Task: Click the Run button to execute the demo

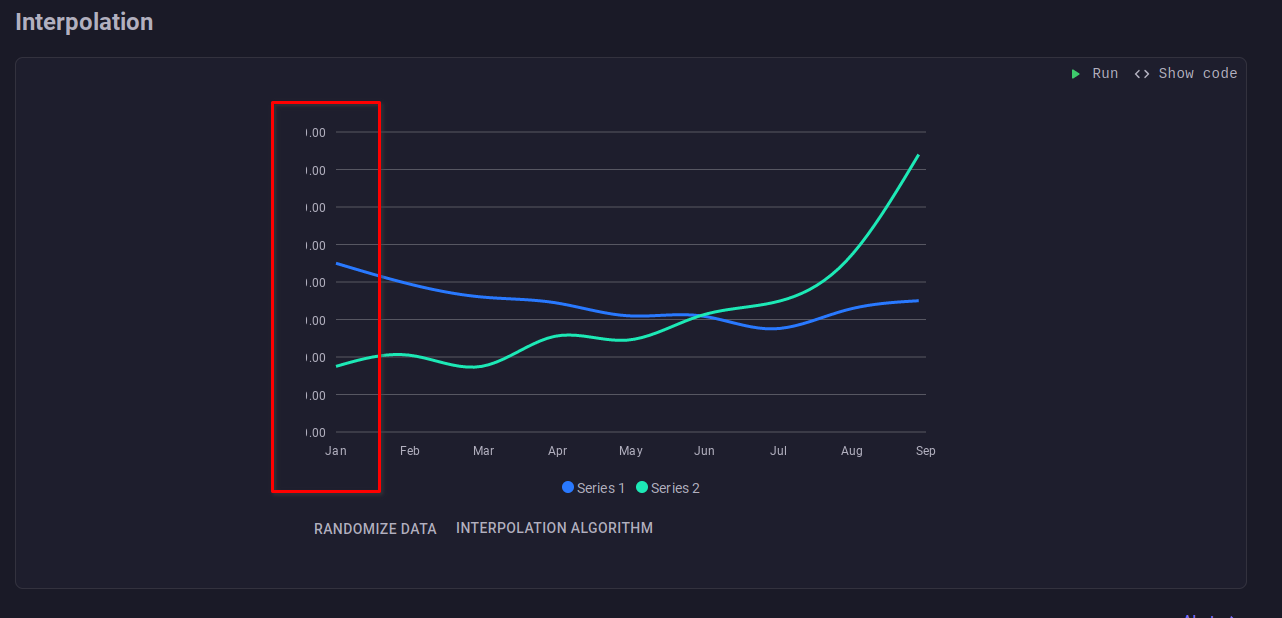Action: click(1096, 73)
